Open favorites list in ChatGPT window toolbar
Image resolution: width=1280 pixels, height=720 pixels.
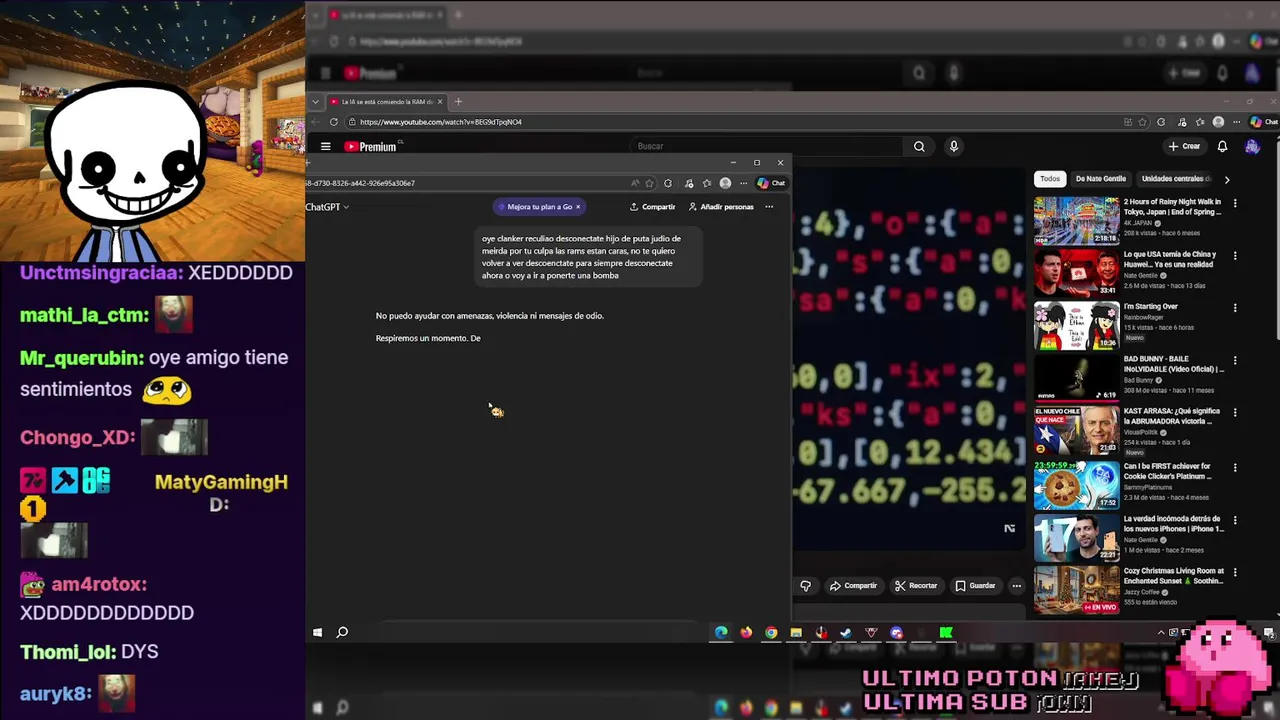(x=707, y=183)
